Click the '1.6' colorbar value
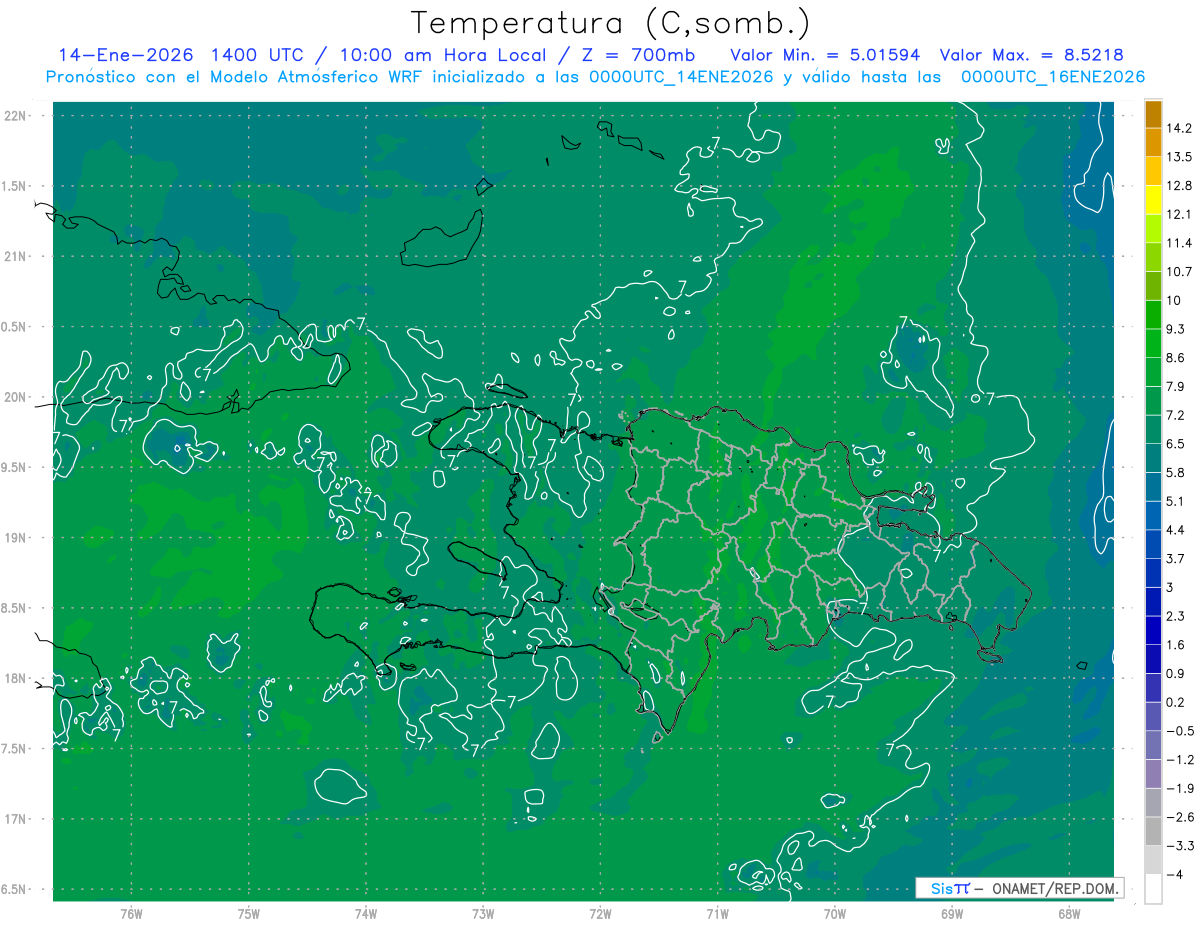The height and width of the screenshot is (927, 1200). (x=1176, y=645)
